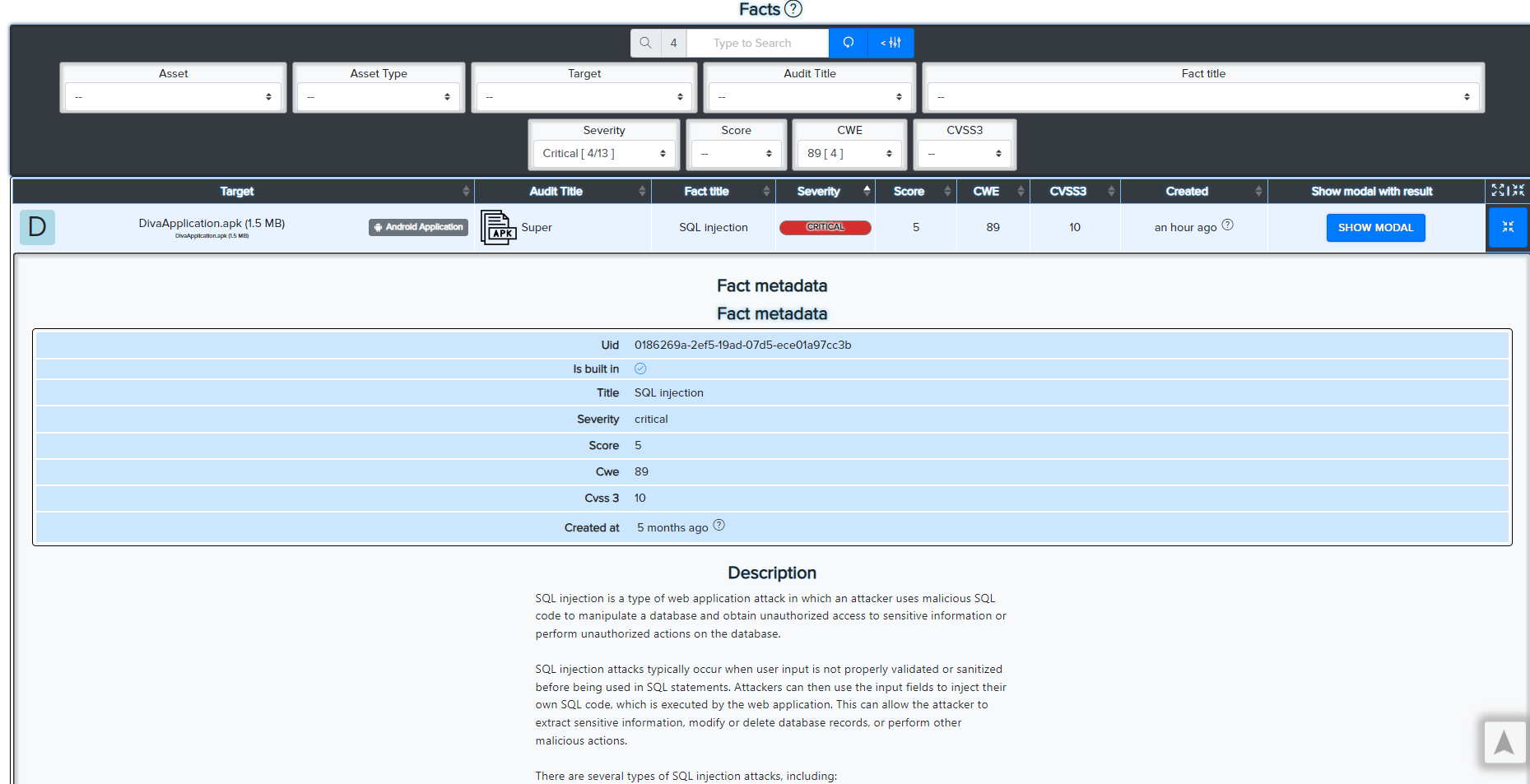The width and height of the screenshot is (1530, 784).
Task: Sort table by Target column
Action: point(243,191)
